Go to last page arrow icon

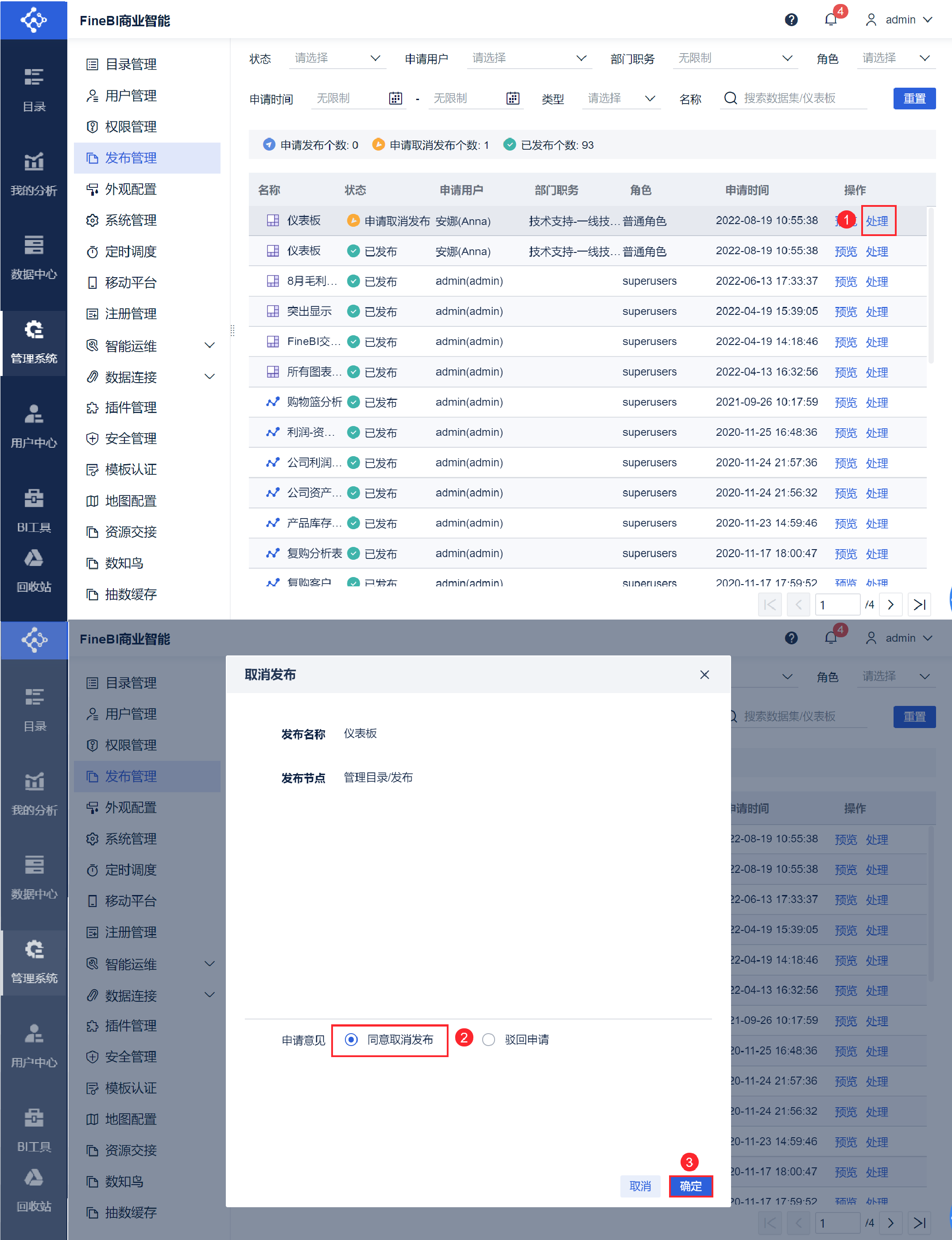pyautogui.click(x=919, y=604)
